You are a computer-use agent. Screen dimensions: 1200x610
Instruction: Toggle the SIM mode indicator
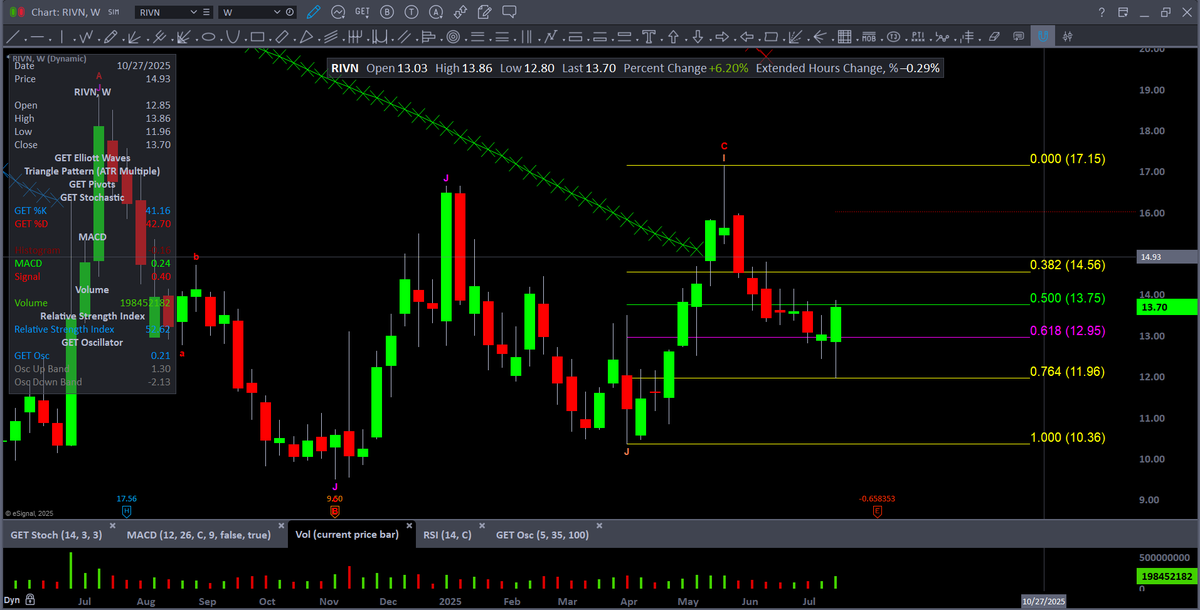pyautogui.click(x=113, y=12)
